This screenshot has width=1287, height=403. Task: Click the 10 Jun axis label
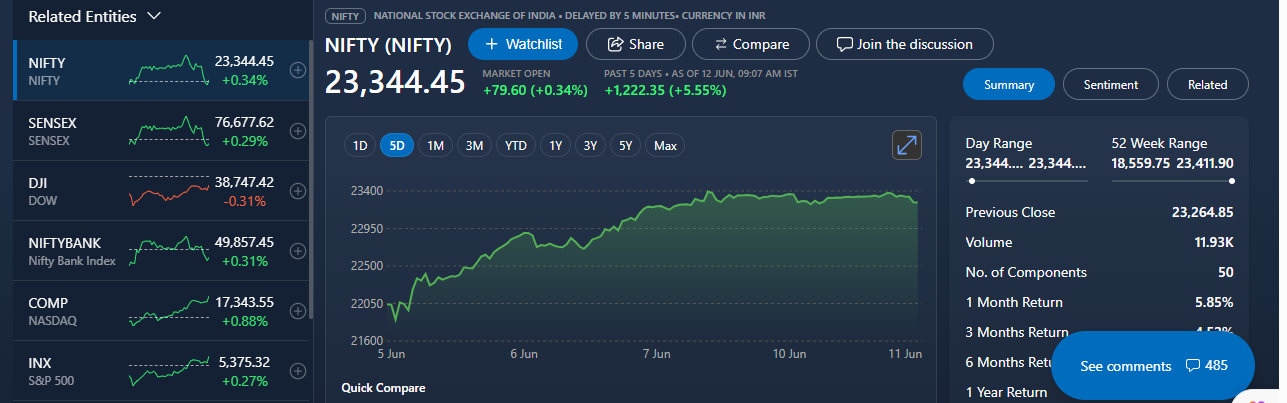[x=790, y=354]
